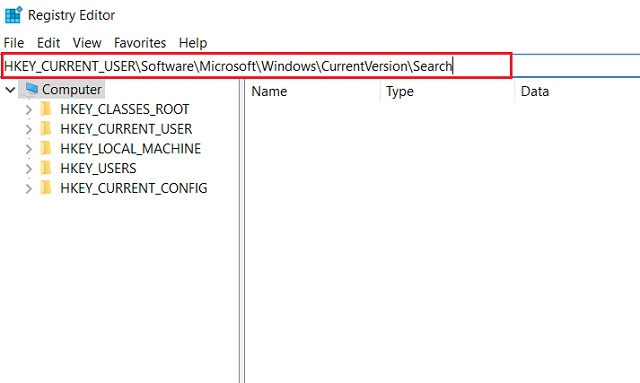Select HKEY_CLASSES_ROOT label in tree

coord(125,109)
